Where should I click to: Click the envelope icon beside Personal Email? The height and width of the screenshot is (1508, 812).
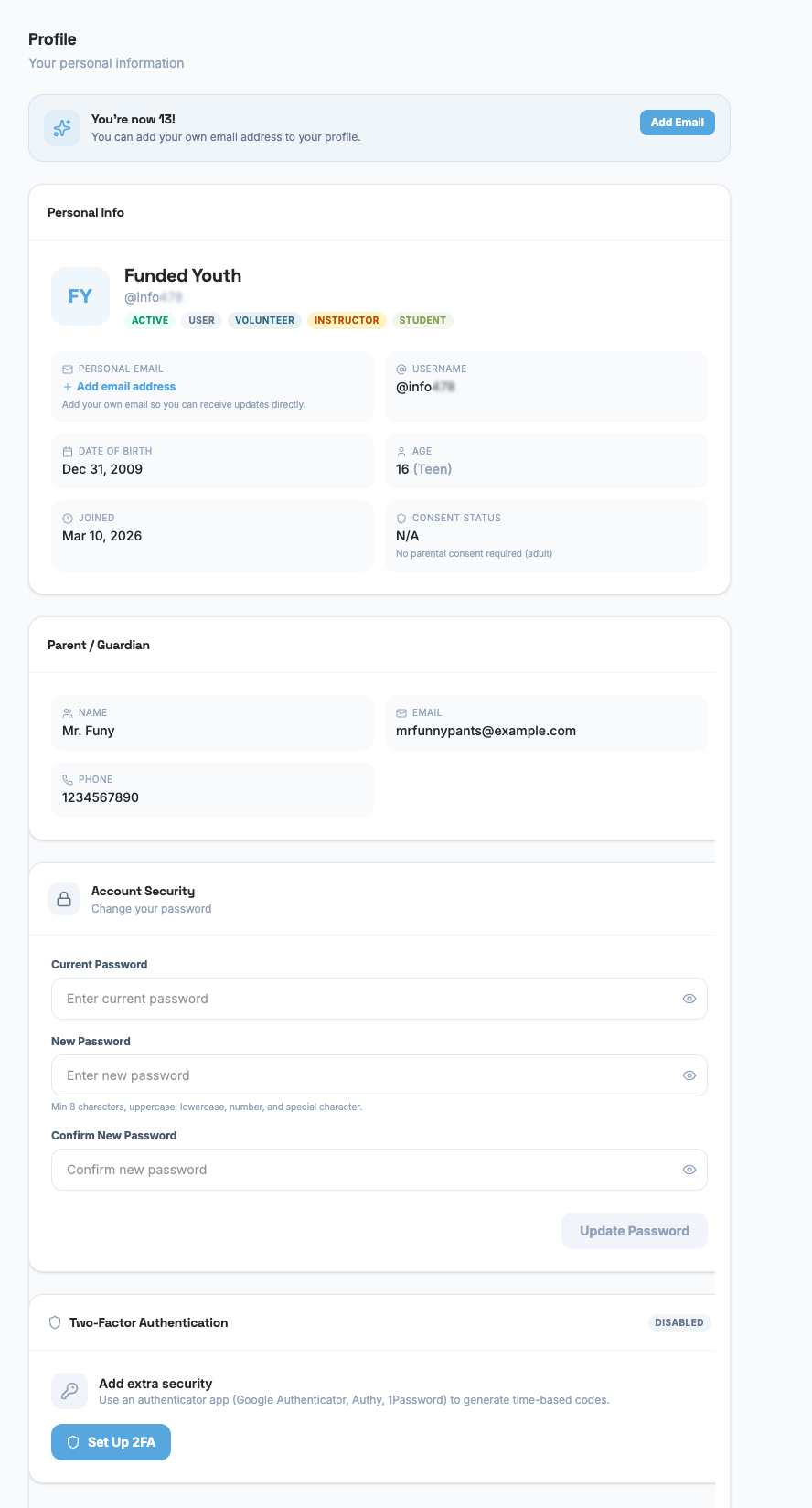pyautogui.click(x=68, y=369)
